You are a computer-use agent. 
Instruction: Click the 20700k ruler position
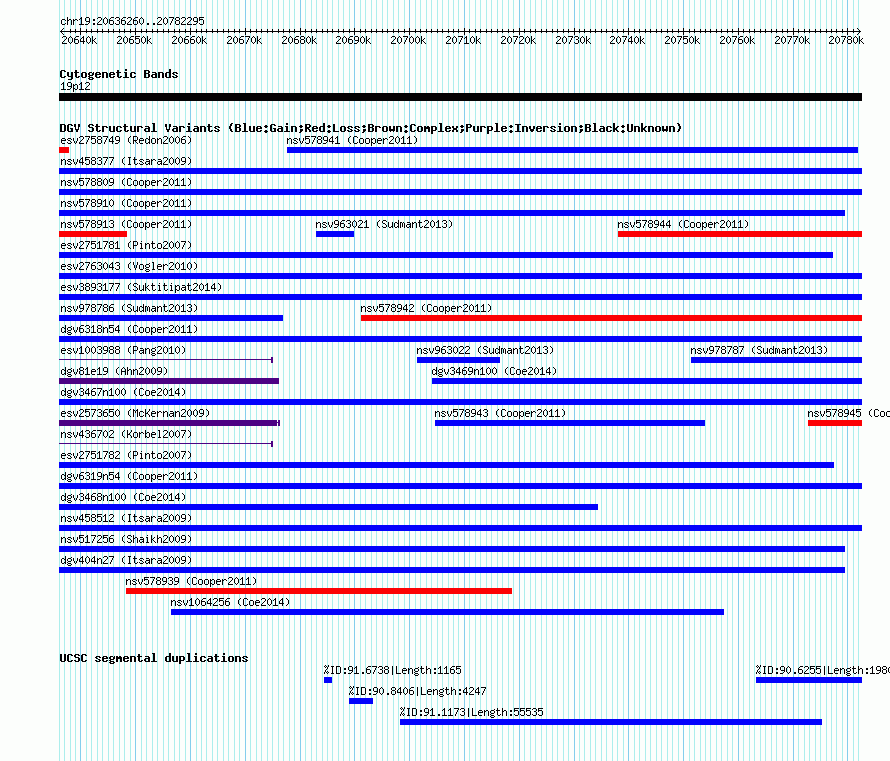[408, 40]
